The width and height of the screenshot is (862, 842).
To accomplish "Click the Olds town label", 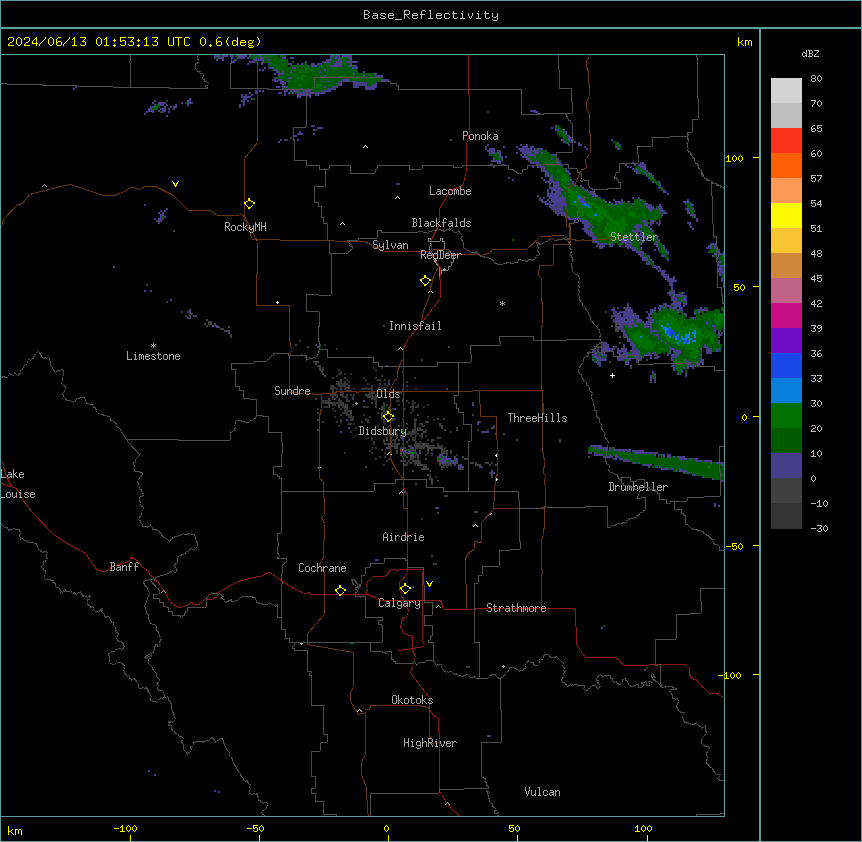I will click(388, 394).
